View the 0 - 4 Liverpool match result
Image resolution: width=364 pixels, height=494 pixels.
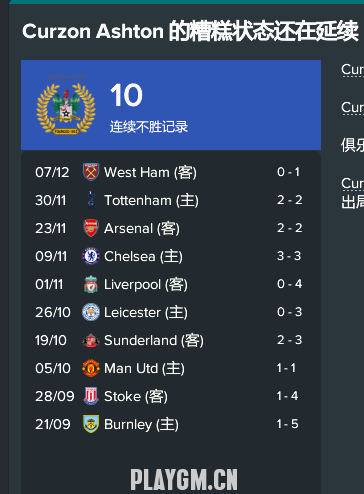click(289, 284)
